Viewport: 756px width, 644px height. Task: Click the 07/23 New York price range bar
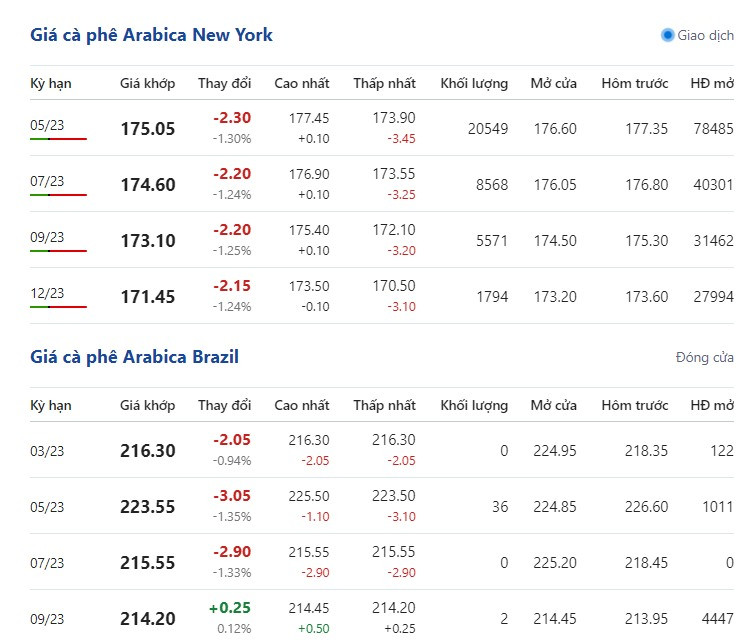(x=58, y=195)
